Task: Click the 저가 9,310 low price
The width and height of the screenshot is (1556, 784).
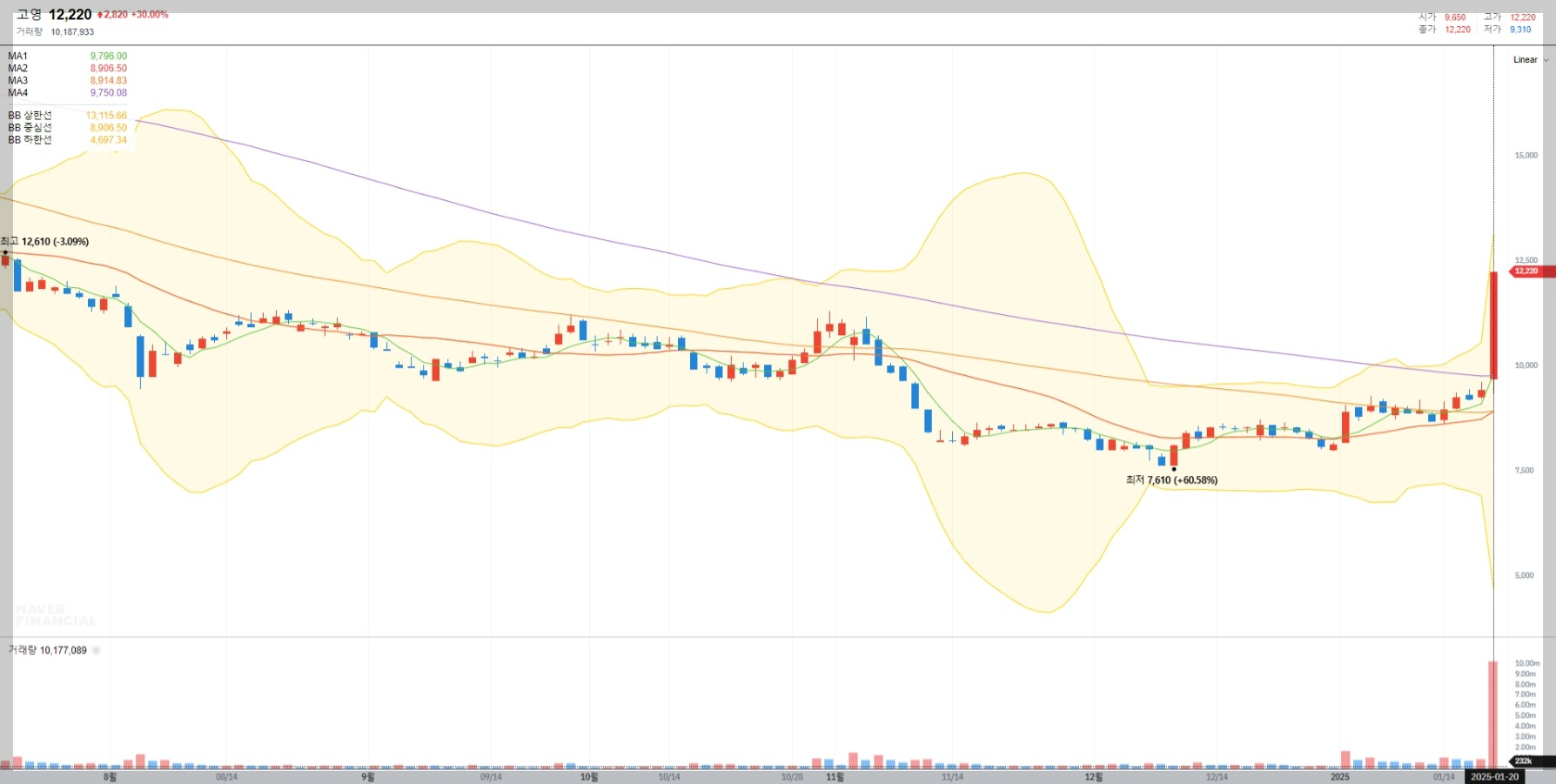Action: tap(1507, 30)
